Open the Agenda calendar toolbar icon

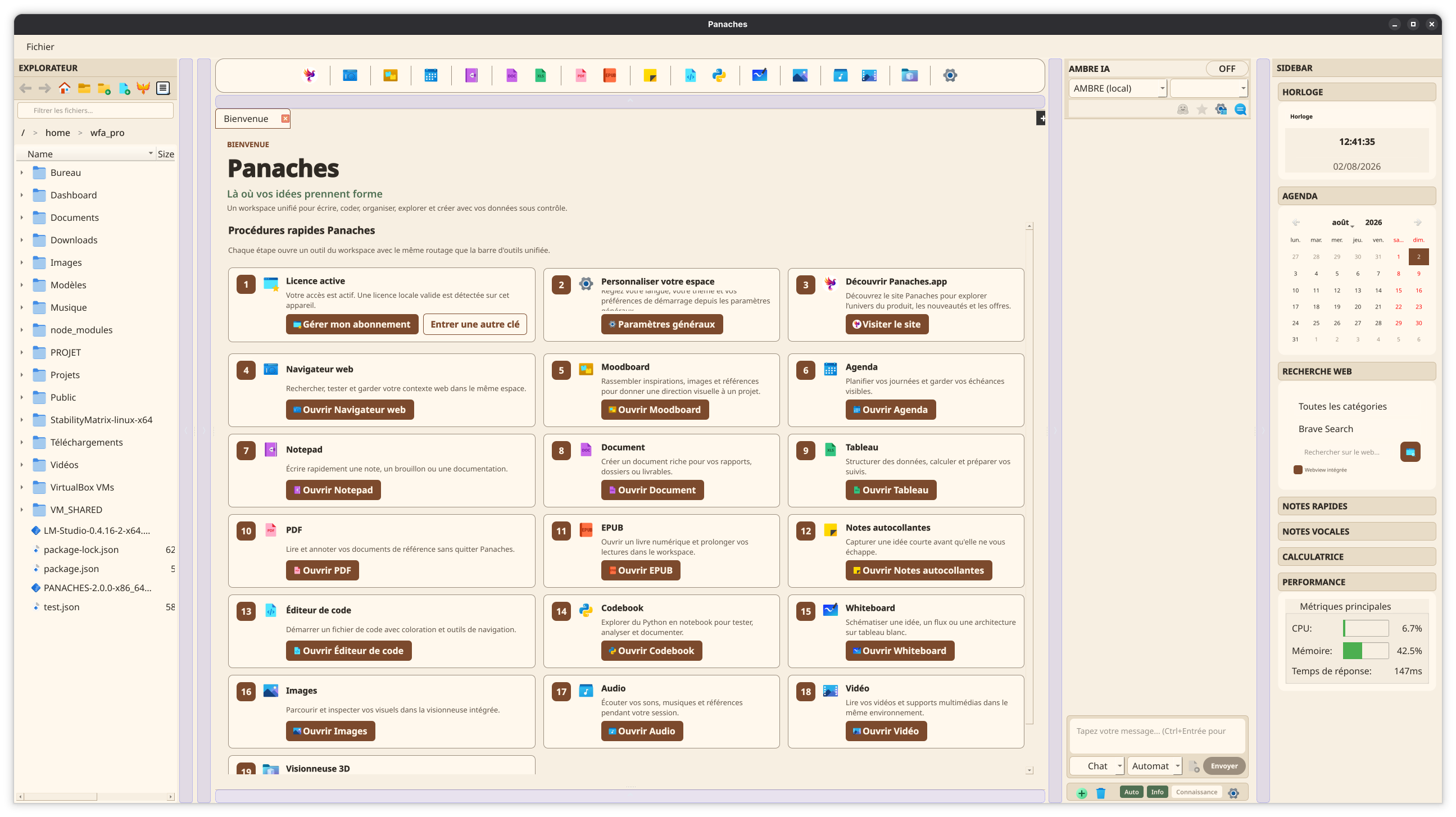[430, 75]
